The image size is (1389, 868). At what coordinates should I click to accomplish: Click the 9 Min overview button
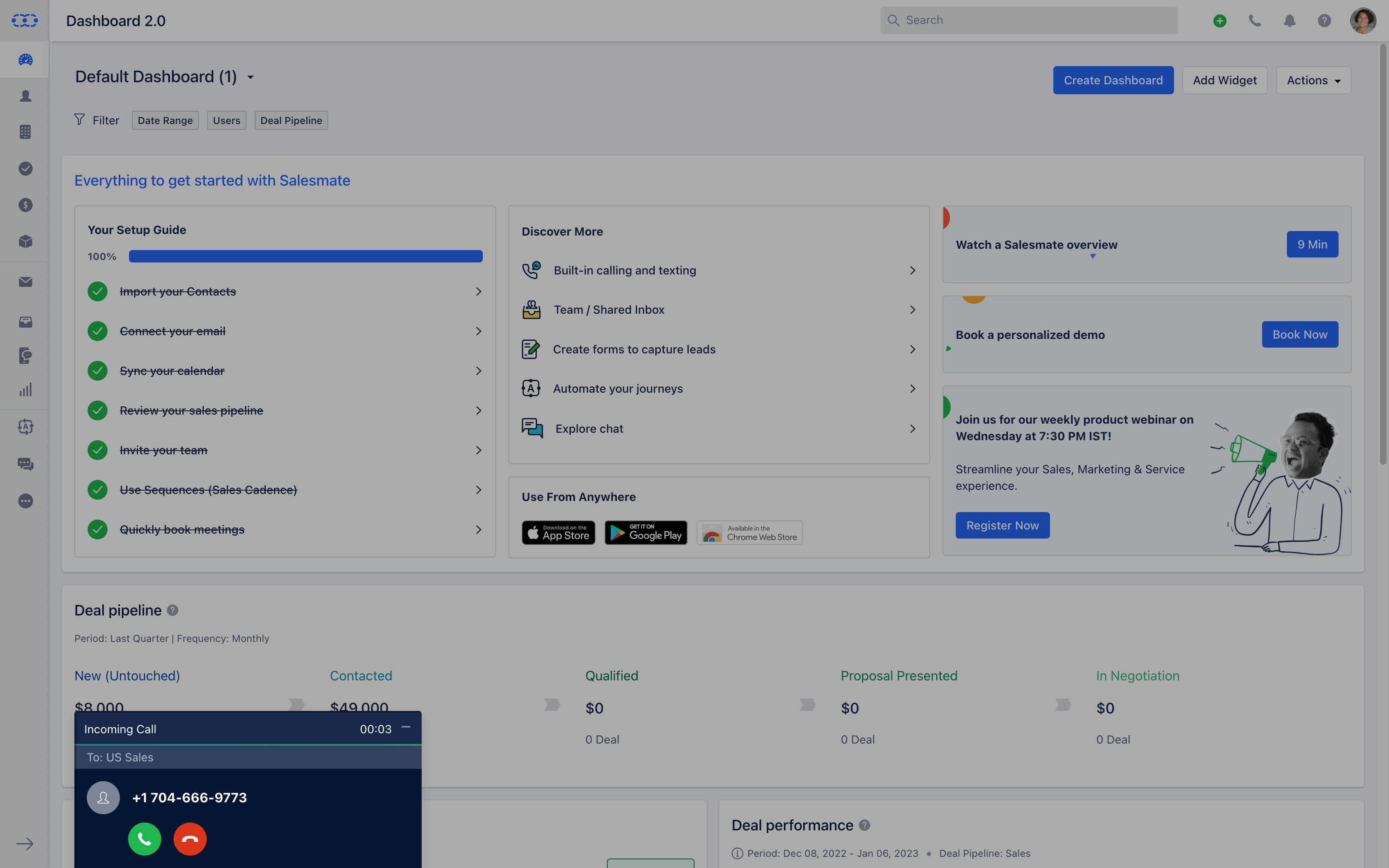coord(1312,245)
